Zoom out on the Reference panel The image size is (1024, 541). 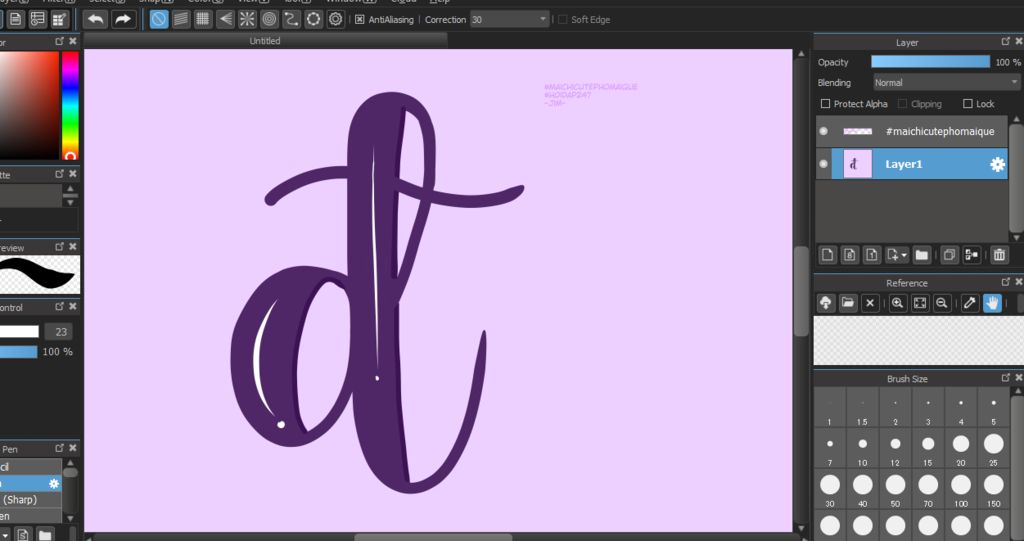[942, 303]
